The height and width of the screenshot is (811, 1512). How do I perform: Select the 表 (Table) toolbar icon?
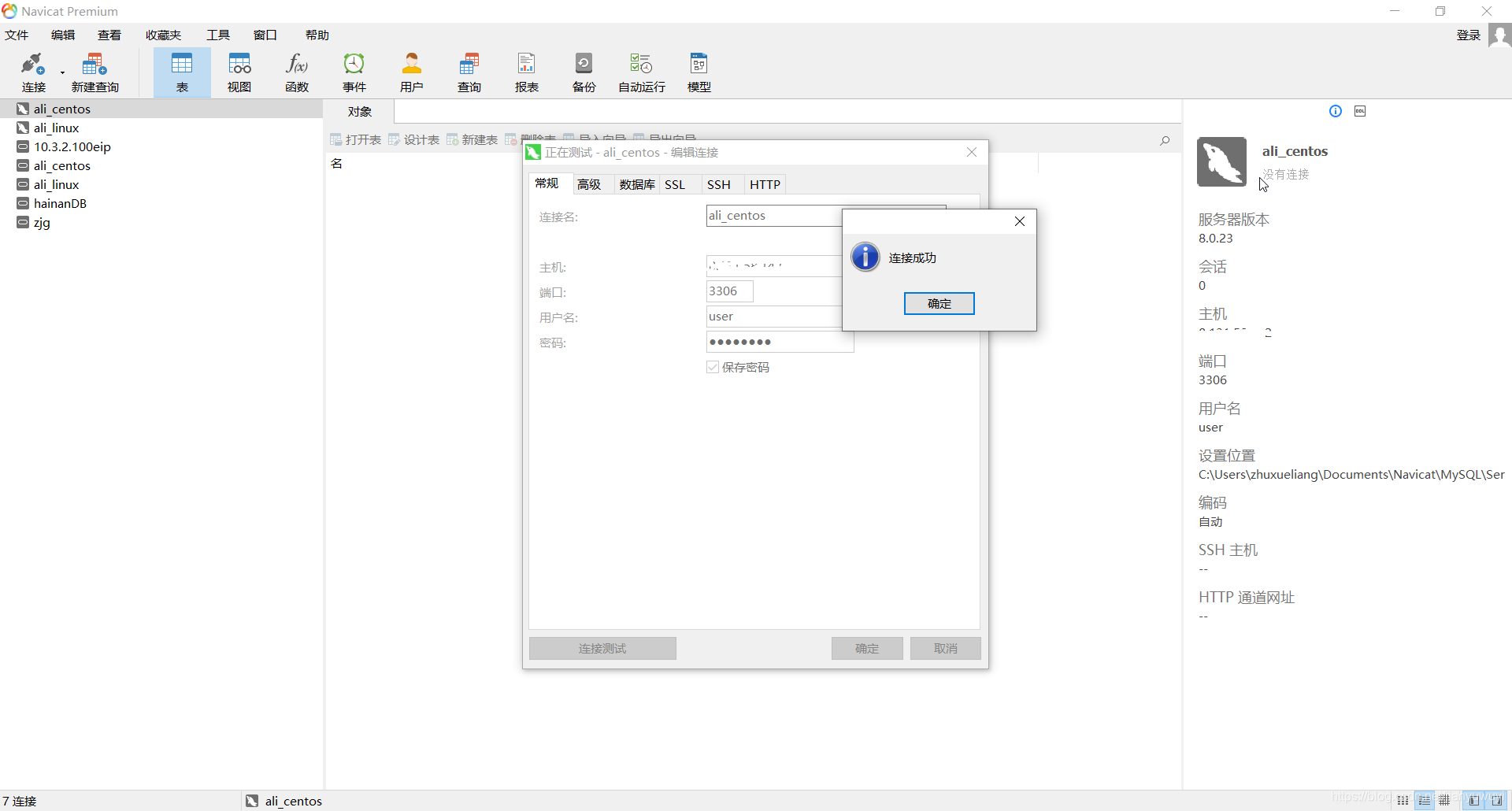182,72
